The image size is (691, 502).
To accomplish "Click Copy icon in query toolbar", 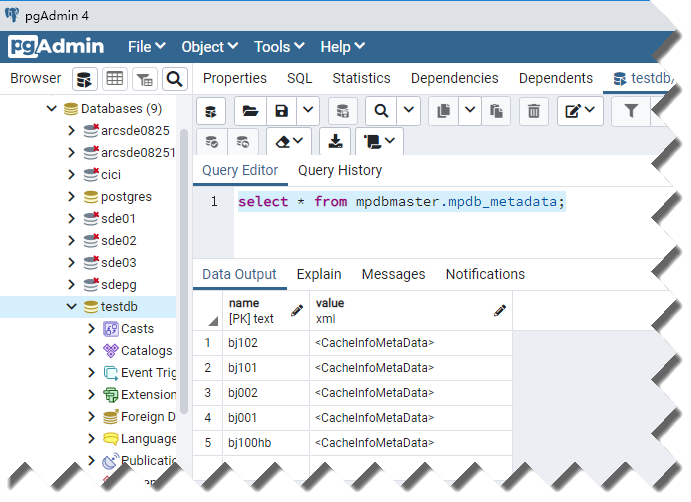I will pos(443,111).
